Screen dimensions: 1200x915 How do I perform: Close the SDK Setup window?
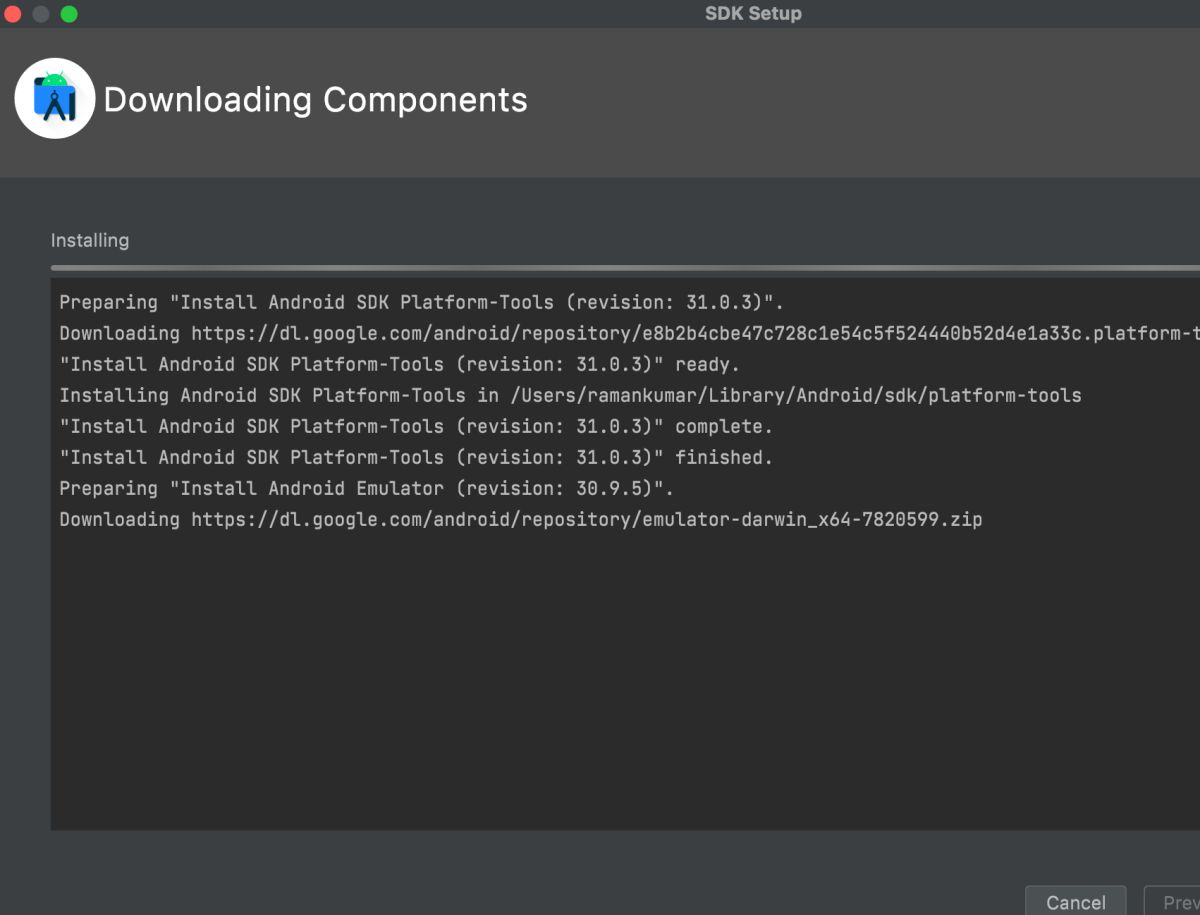[x=14, y=14]
